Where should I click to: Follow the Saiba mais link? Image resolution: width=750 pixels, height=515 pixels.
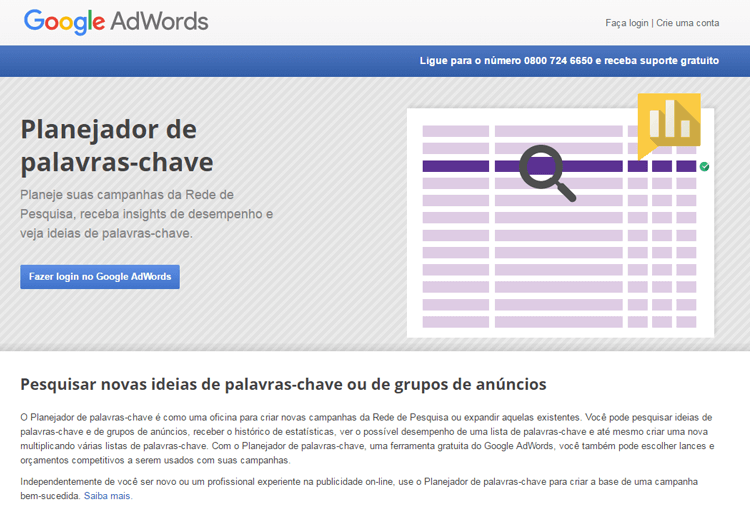107,495
